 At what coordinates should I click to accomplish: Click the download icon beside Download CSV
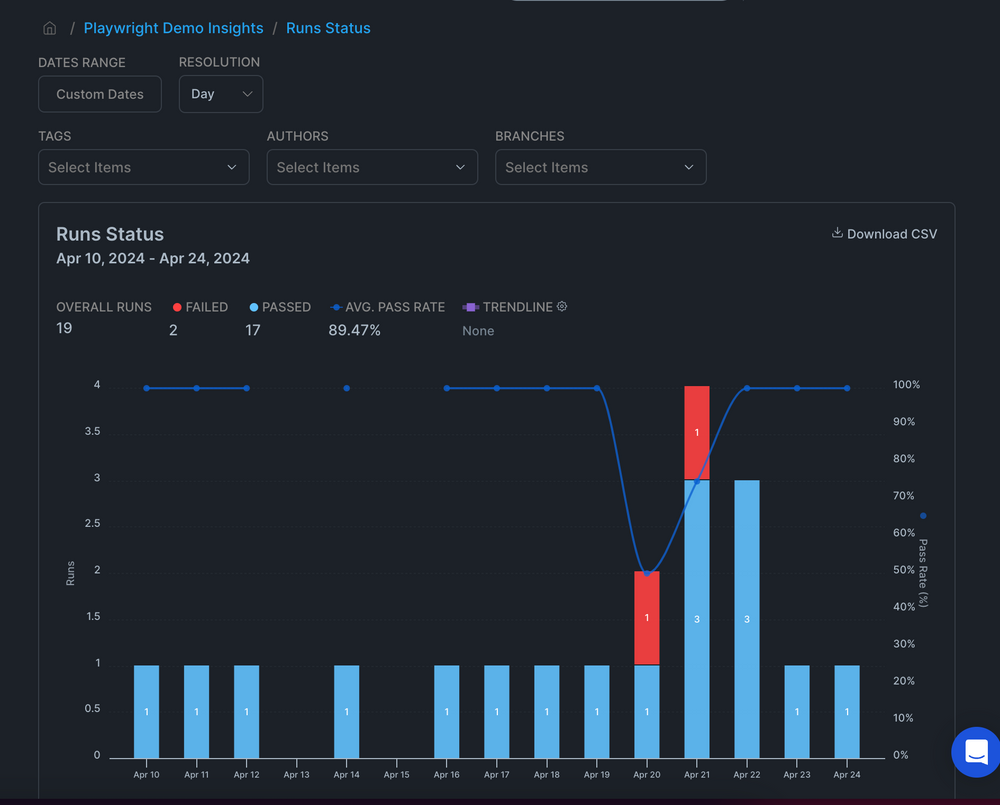pos(837,233)
